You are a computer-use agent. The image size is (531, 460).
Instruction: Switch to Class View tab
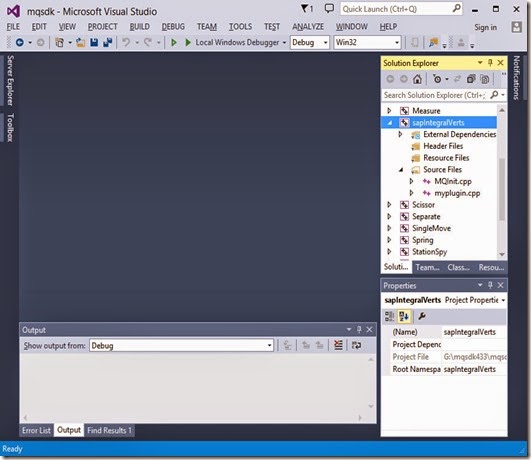click(458, 267)
